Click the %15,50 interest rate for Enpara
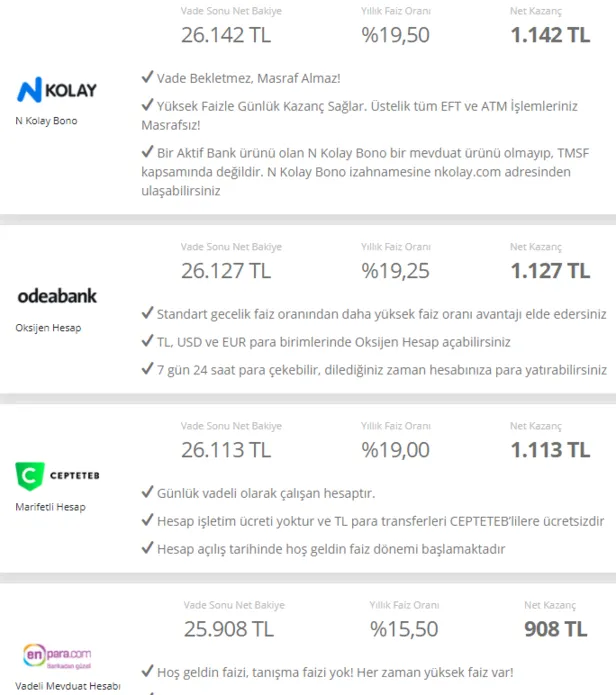Image resolution: width=616 pixels, height=695 pixels. (x=404, y=629)
